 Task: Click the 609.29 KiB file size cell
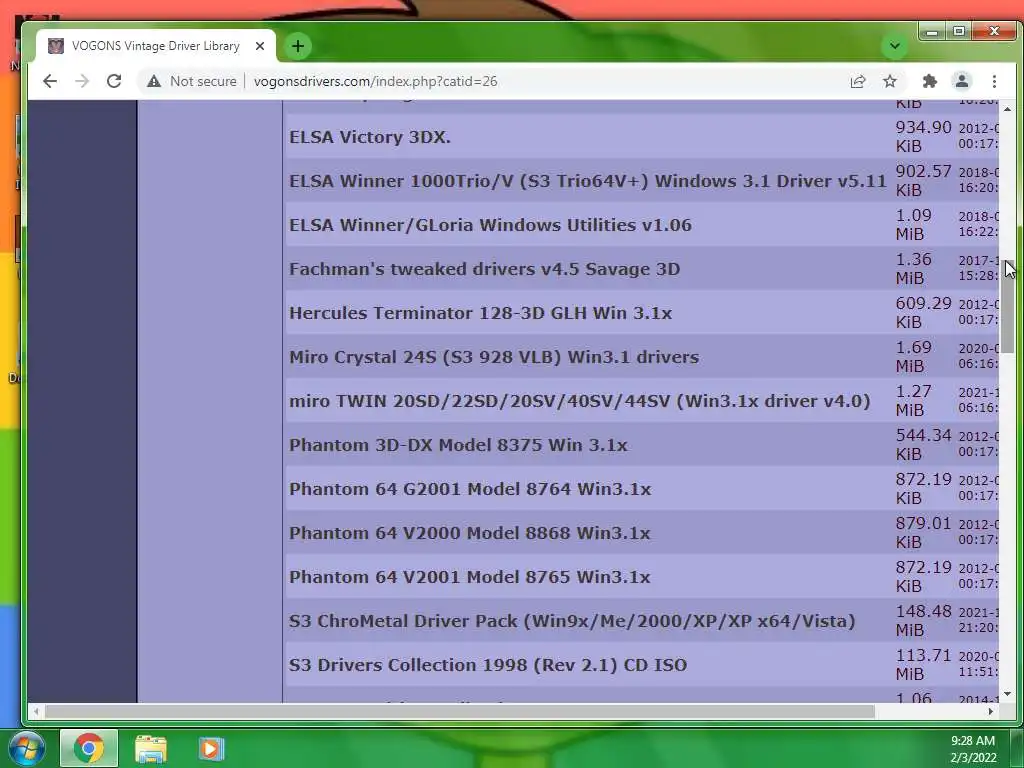pyautogui.click(x=923, y=313)
